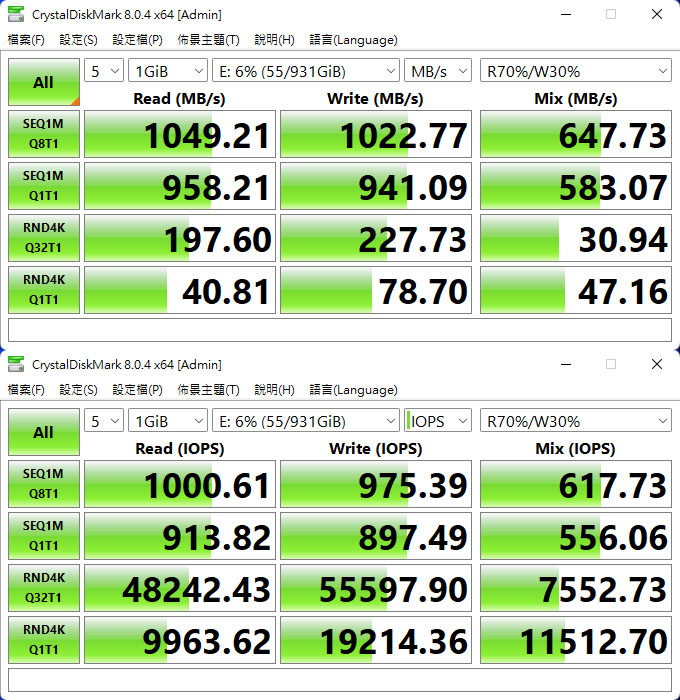Image resolution: width=680 pixels, height=700 pixels.
Task: Expand R70%/W30% mix dropdown in bottom window
Action: point(576,421)
